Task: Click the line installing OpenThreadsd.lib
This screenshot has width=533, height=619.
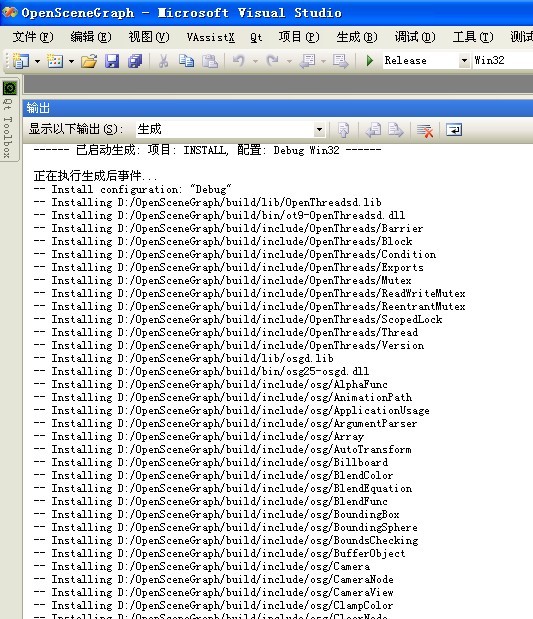Action: (x=207, y=203)
